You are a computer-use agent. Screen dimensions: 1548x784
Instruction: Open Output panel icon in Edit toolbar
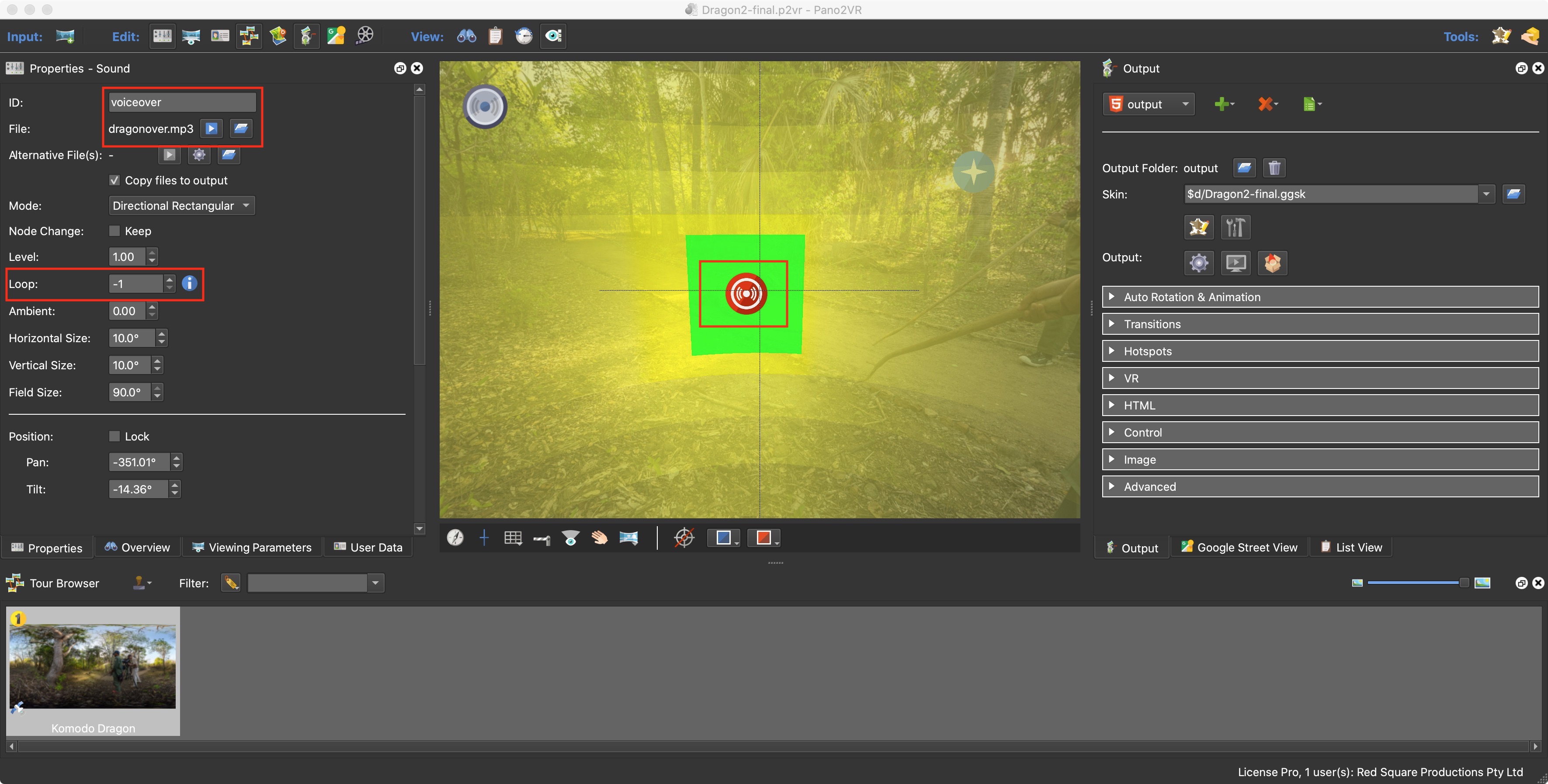306,36
